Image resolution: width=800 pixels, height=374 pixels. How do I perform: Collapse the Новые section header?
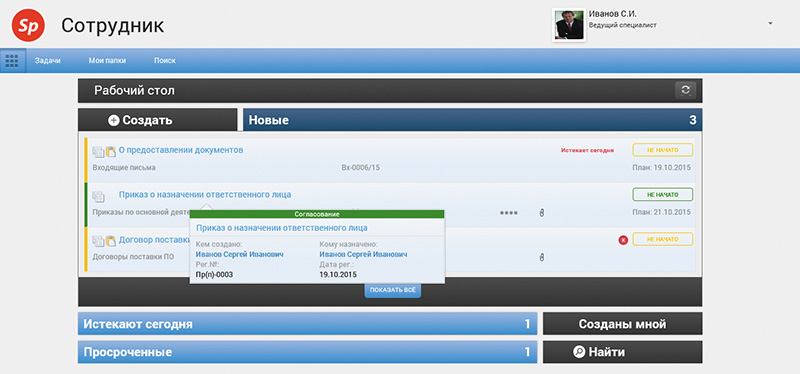coord(472,120)
